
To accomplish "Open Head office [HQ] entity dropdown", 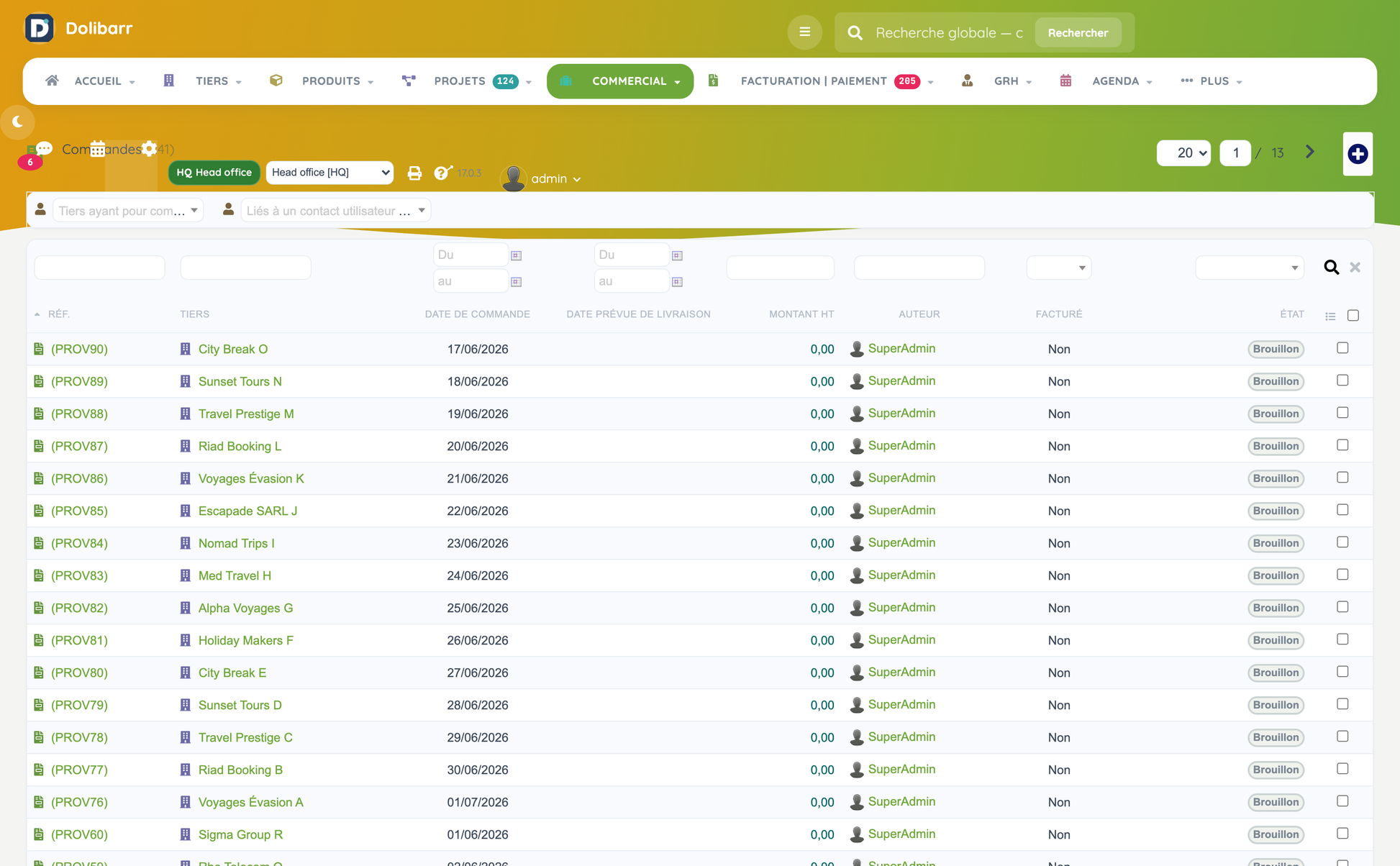I will click(329, 173).
